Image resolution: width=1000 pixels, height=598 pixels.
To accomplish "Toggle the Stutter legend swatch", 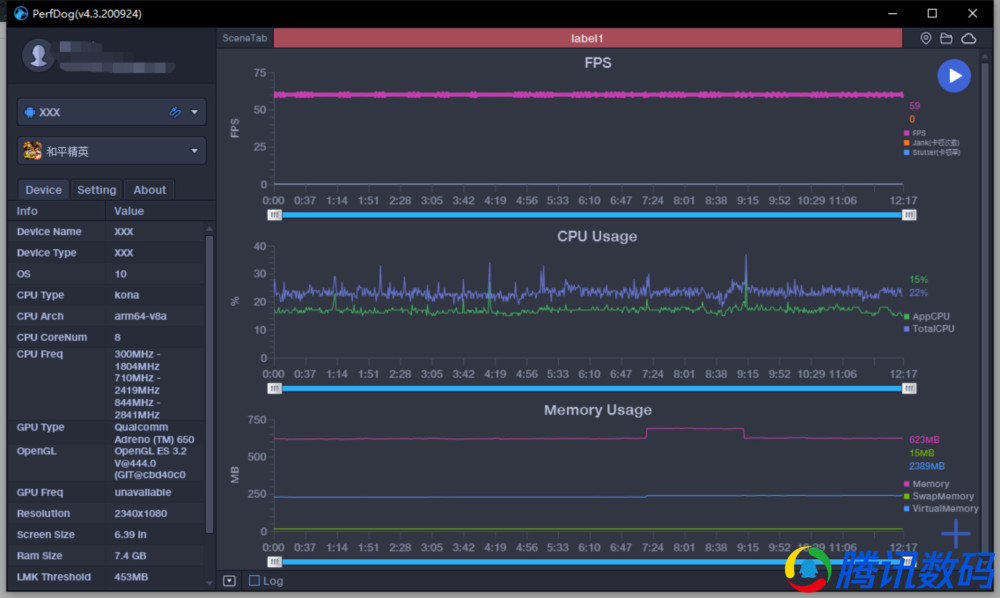I will [906, 152].
